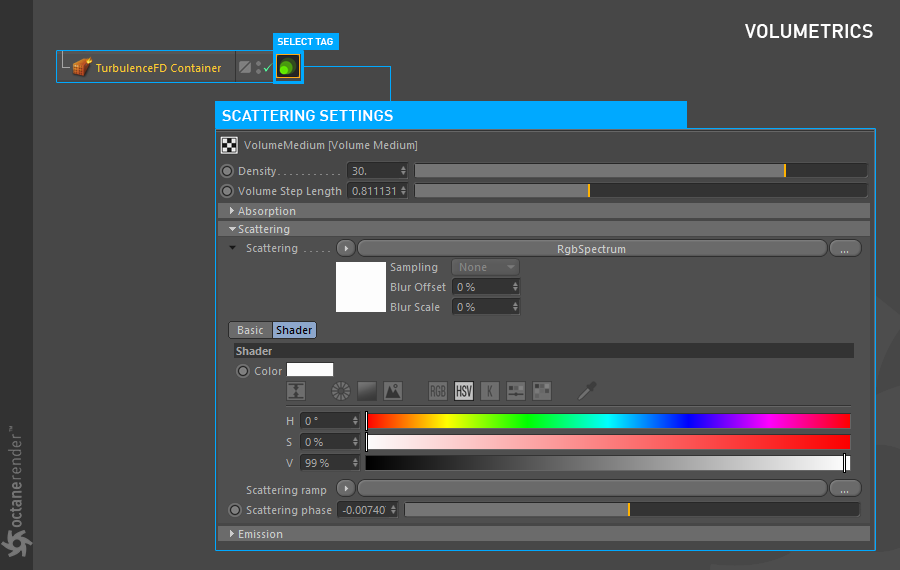Open the Sampling None dropdown
The width and height of the screenshot is (900, 570).
point(486,267)
